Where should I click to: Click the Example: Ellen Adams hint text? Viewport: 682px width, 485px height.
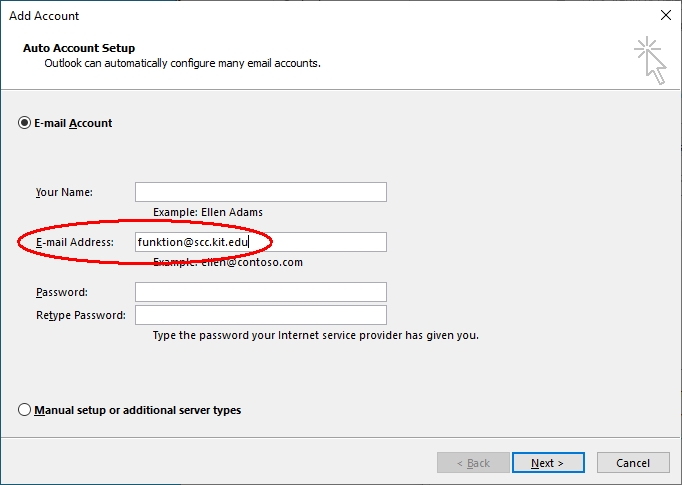pos(207,212)
